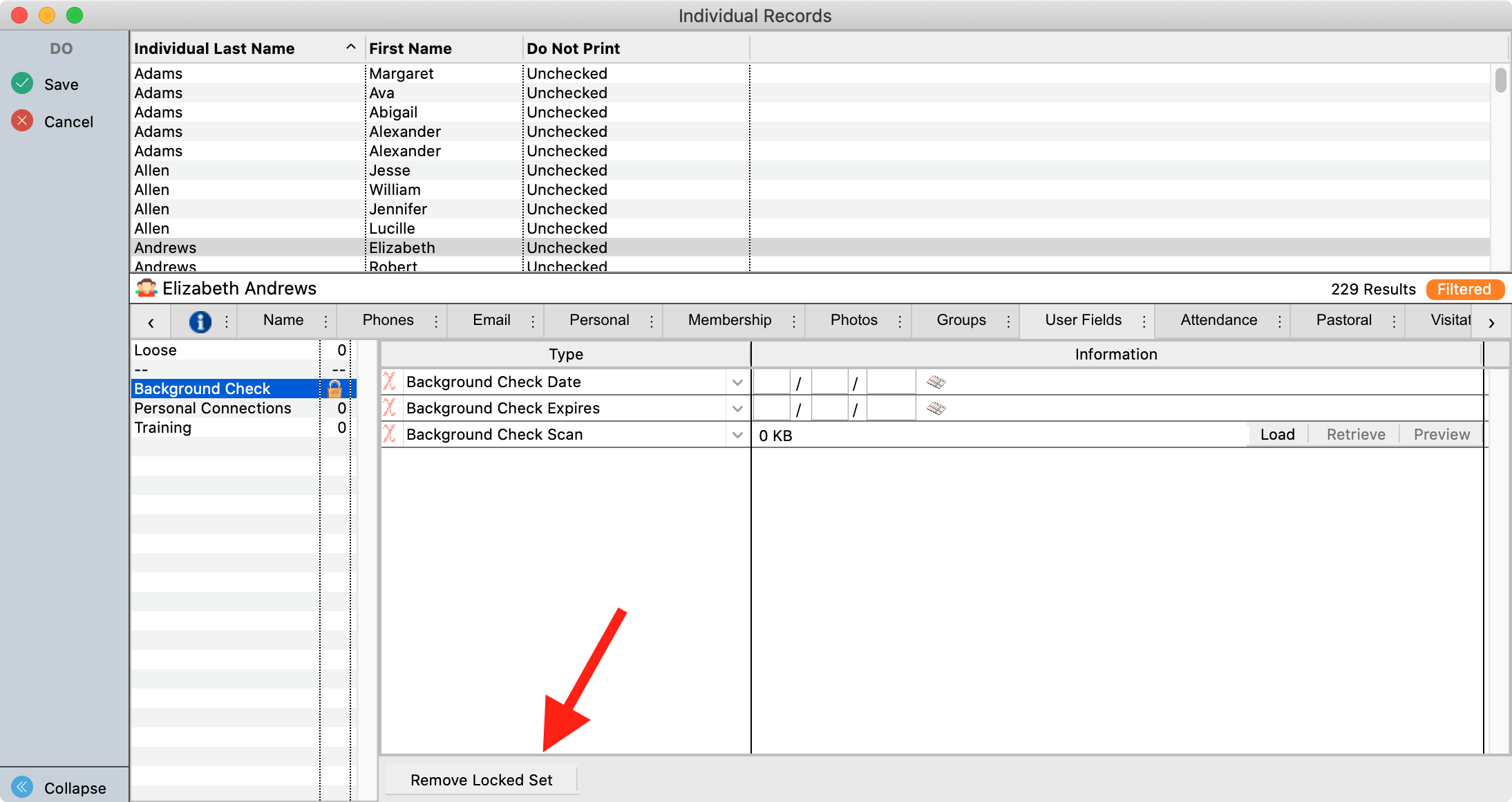Clear the Background Check Date with eraser icon
This screenshot has height=802, width=1512.
tap(936, 382)
